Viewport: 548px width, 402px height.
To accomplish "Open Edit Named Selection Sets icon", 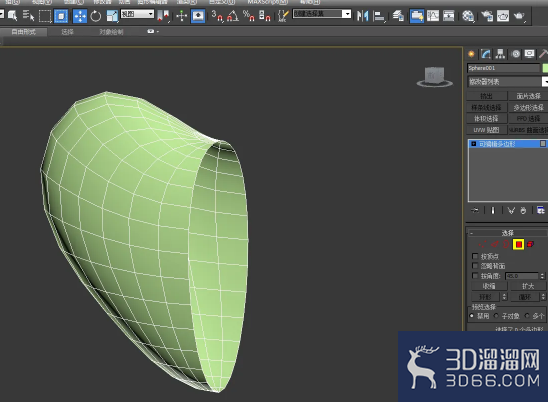I will pyautogui.click(x=283, y=16).
